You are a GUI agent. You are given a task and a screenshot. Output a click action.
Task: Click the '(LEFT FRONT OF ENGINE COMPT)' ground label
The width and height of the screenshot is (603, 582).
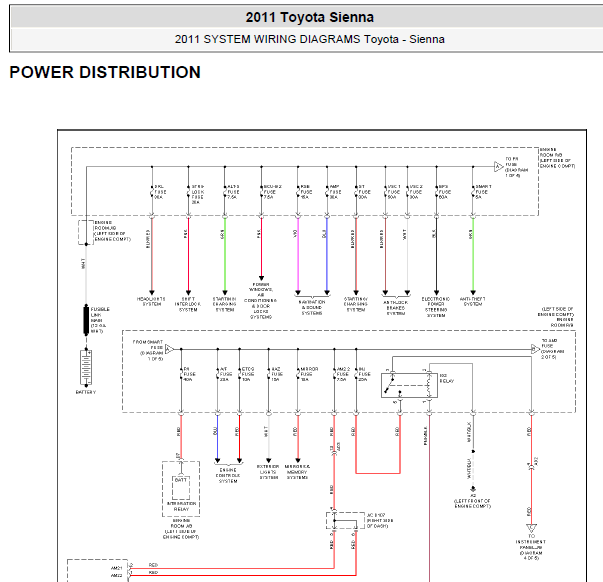(x=472, y=504)
